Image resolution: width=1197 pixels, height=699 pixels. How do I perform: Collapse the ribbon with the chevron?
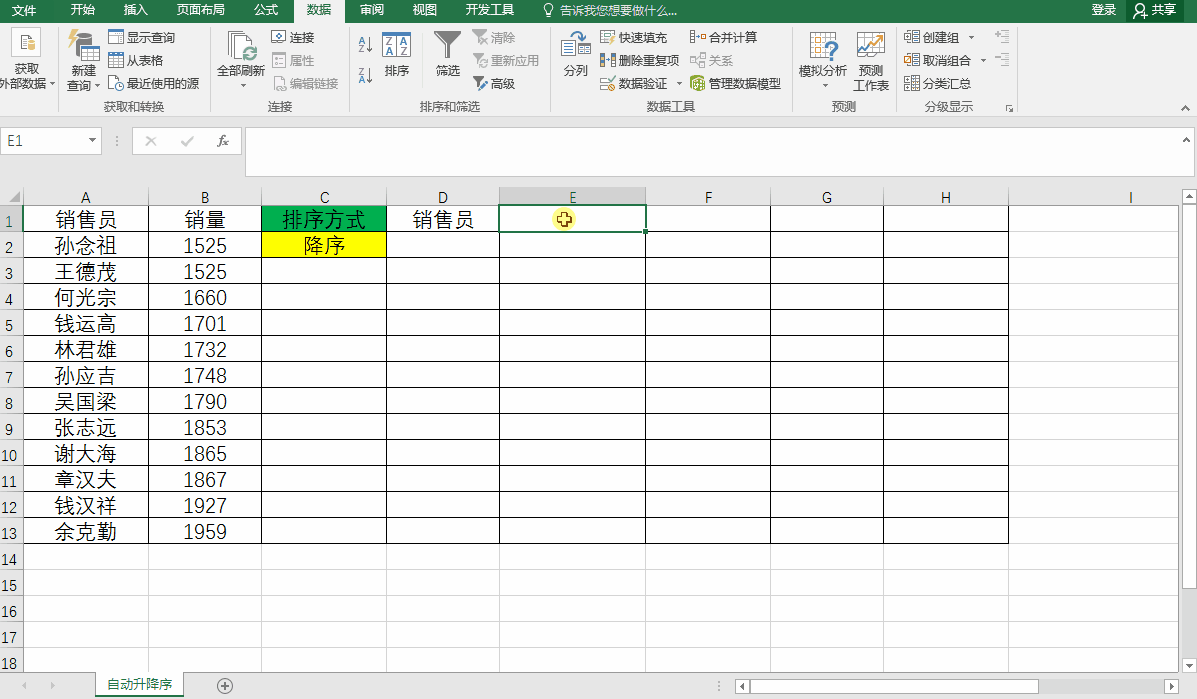point(1185,108)
